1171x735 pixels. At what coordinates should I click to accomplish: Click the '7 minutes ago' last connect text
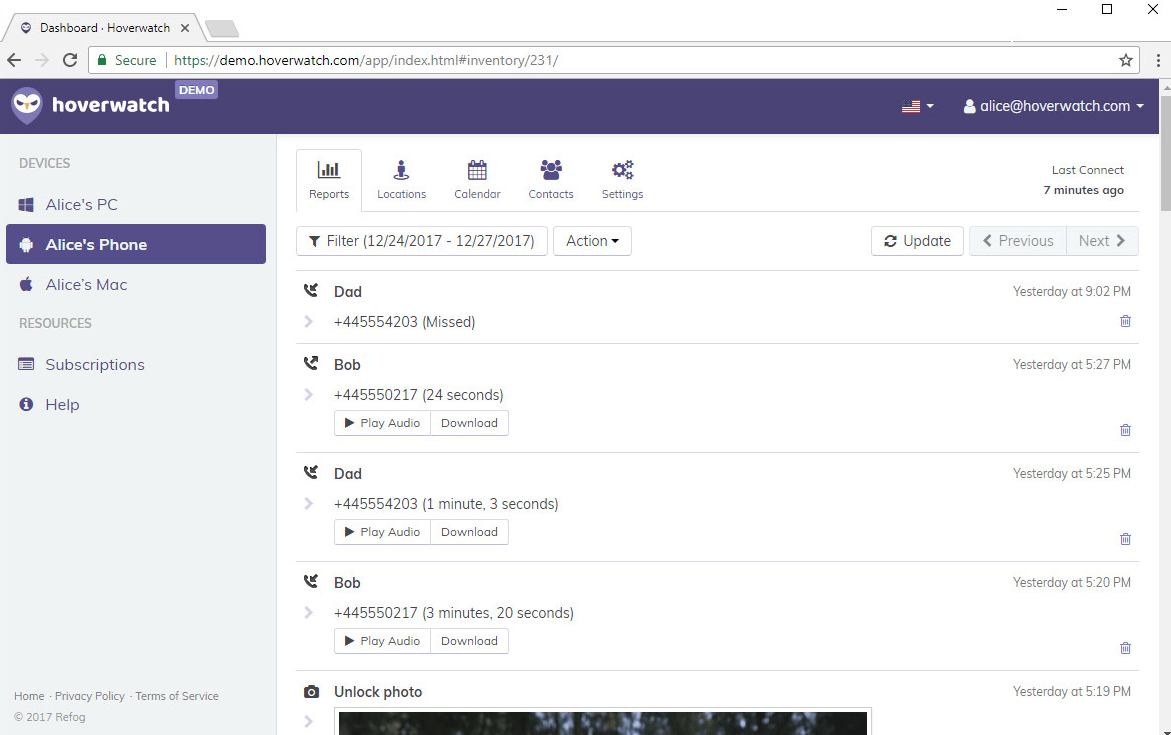pos(1084,190)
